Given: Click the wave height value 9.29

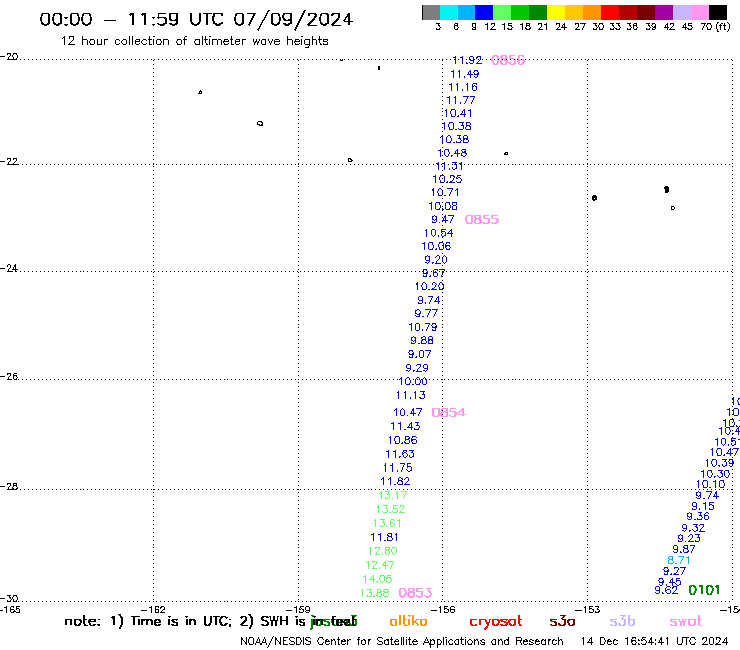Looking at the screenshot, I should click(417, 368).
